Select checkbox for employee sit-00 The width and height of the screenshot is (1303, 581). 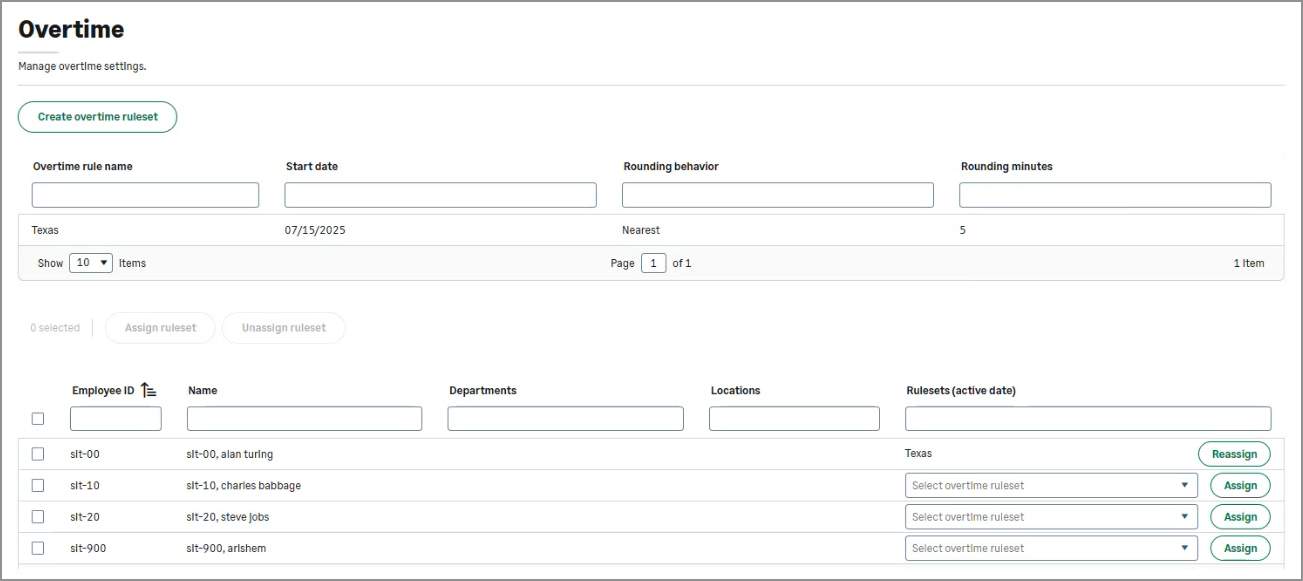click(38, 454)
